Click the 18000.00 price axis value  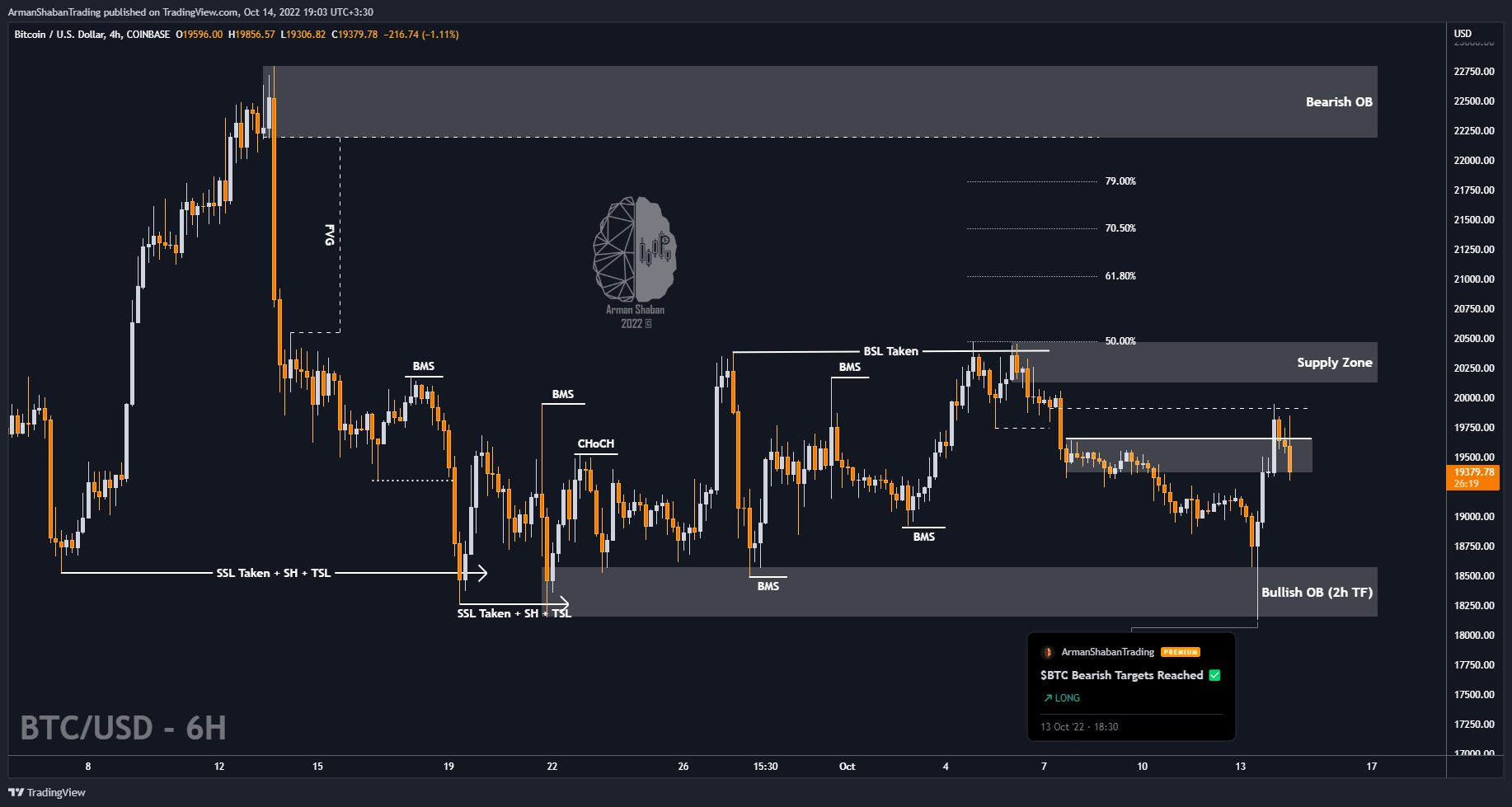(1474, 636)
